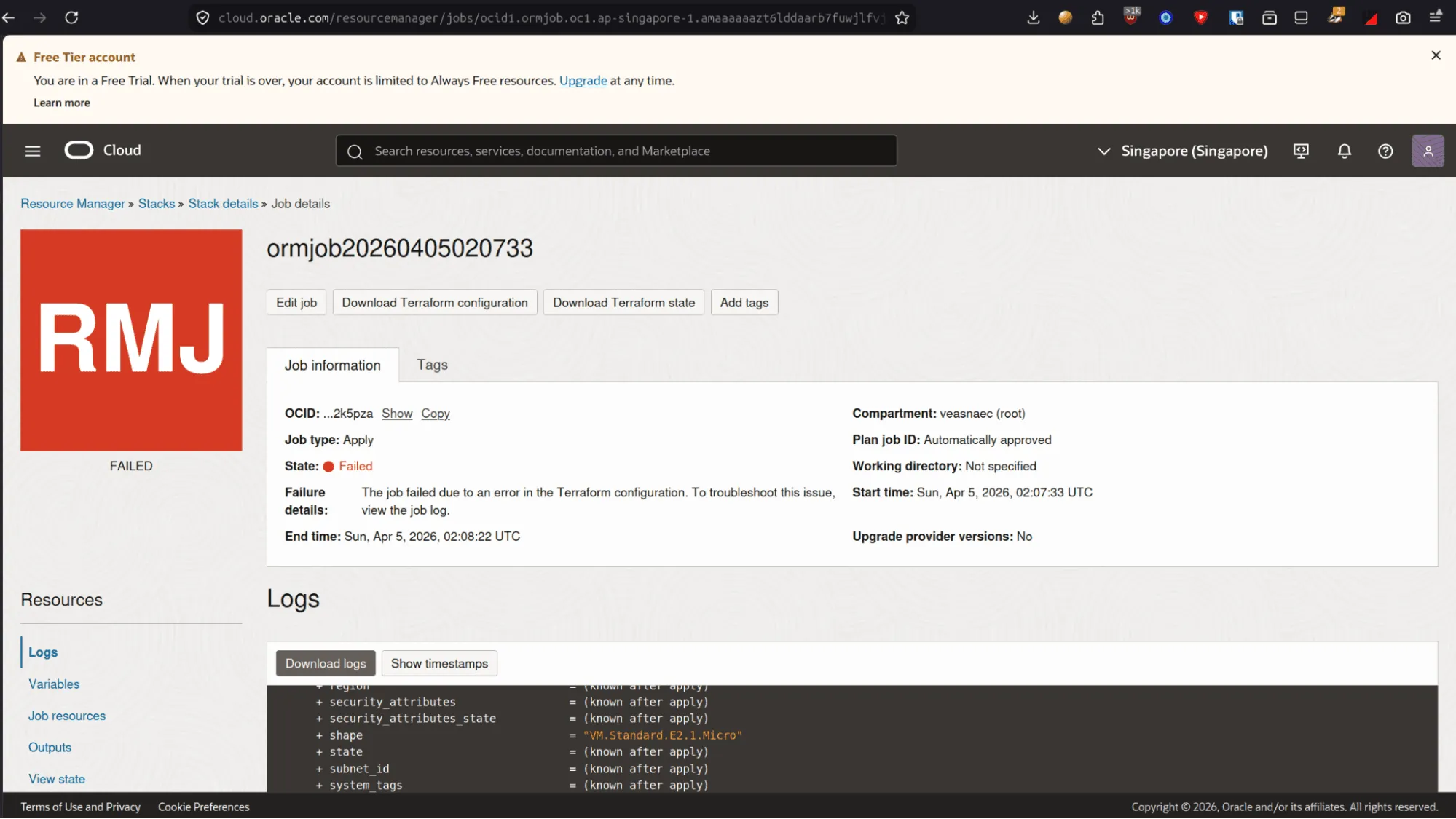Toggle Show timestamps for logs
Screen dimensions: 1456x819
click(x=439, y=663)
